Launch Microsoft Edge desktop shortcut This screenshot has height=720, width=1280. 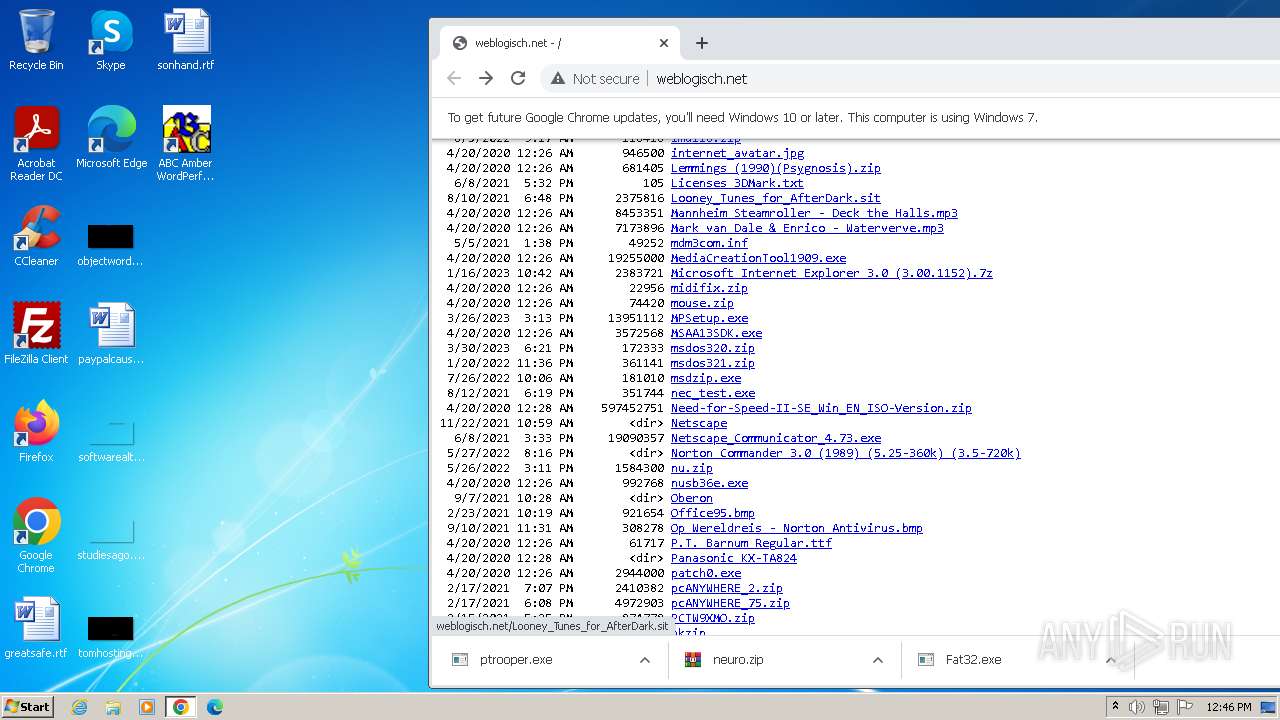pos(111,137)
